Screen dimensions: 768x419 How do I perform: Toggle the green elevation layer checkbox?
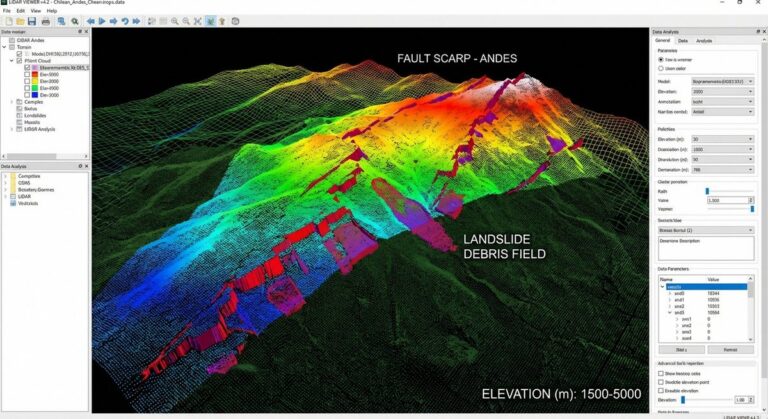pos(27,88)
